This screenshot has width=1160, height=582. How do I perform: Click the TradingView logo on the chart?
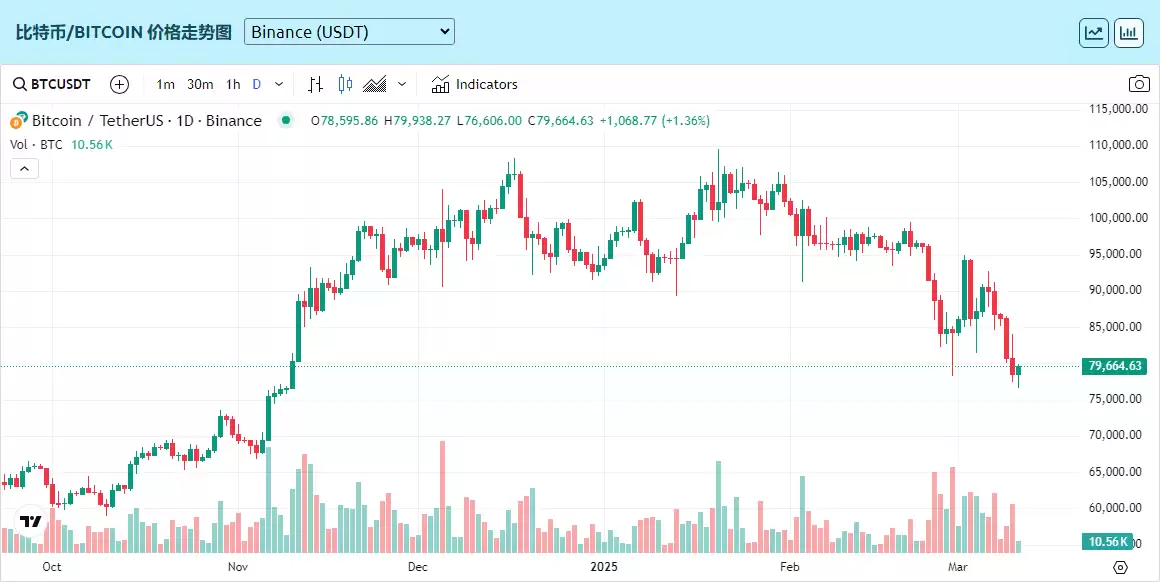click(x=30, y=521)
